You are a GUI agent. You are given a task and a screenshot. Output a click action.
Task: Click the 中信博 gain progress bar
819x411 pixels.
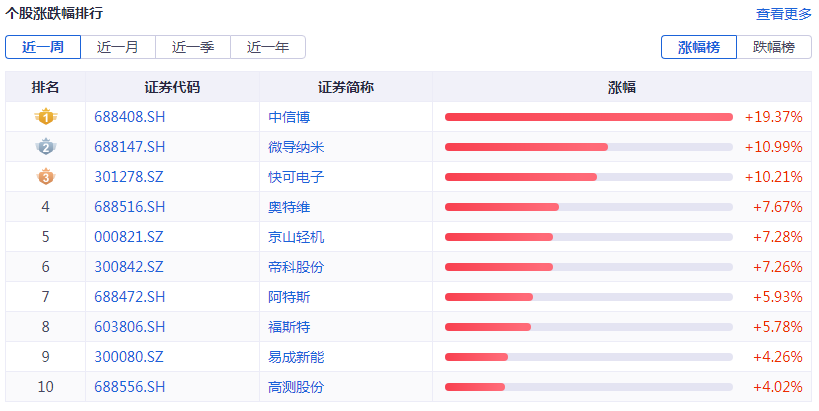click(x=588, y=117)
